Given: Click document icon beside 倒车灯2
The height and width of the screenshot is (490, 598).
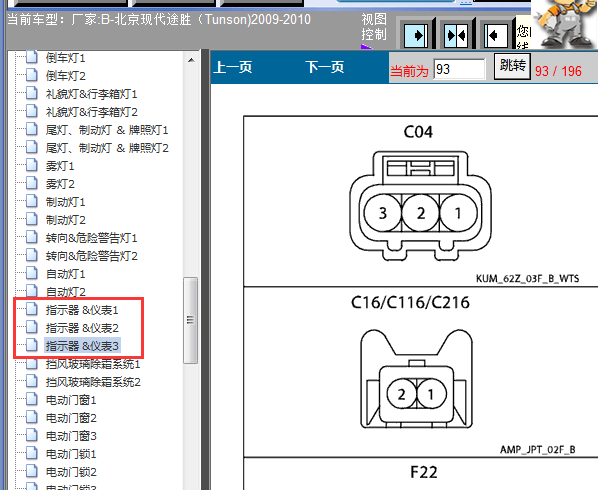Looking at the screenshot, I should pyautogui.click(x=32, y=76).
